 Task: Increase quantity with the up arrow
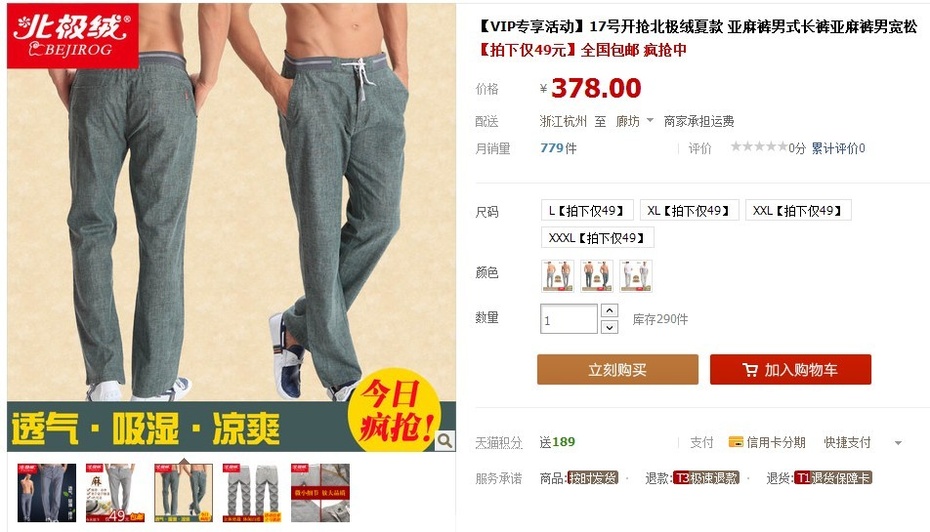[x=610, y=310]
